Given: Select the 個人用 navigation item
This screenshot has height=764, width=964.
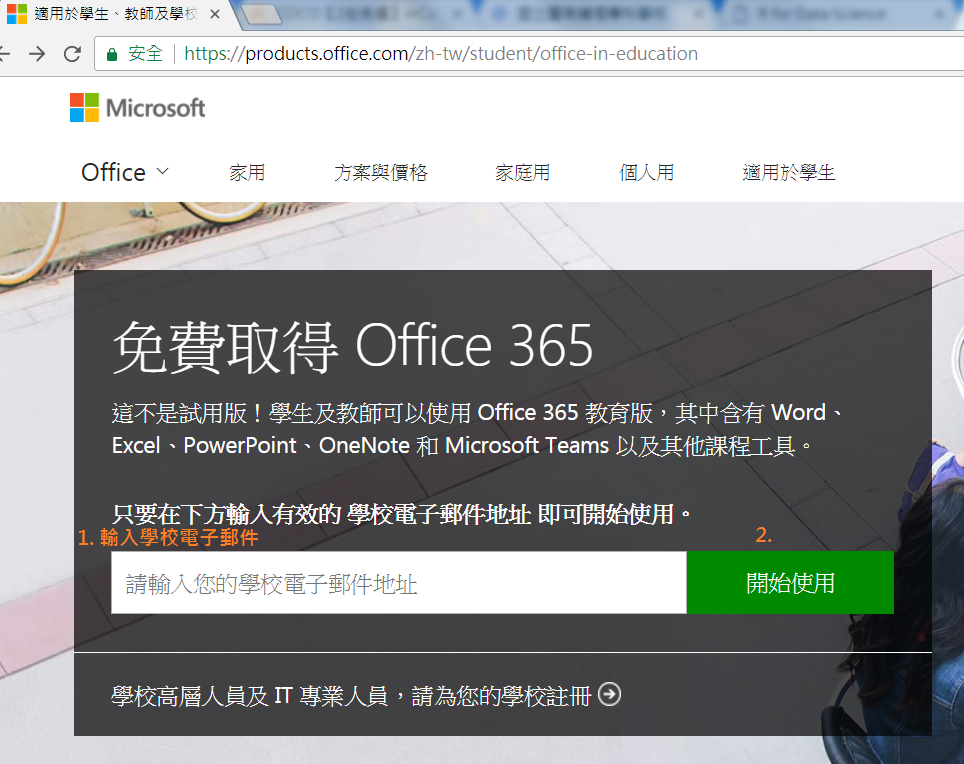Looking at the screenshot, I should click(647, 173).
